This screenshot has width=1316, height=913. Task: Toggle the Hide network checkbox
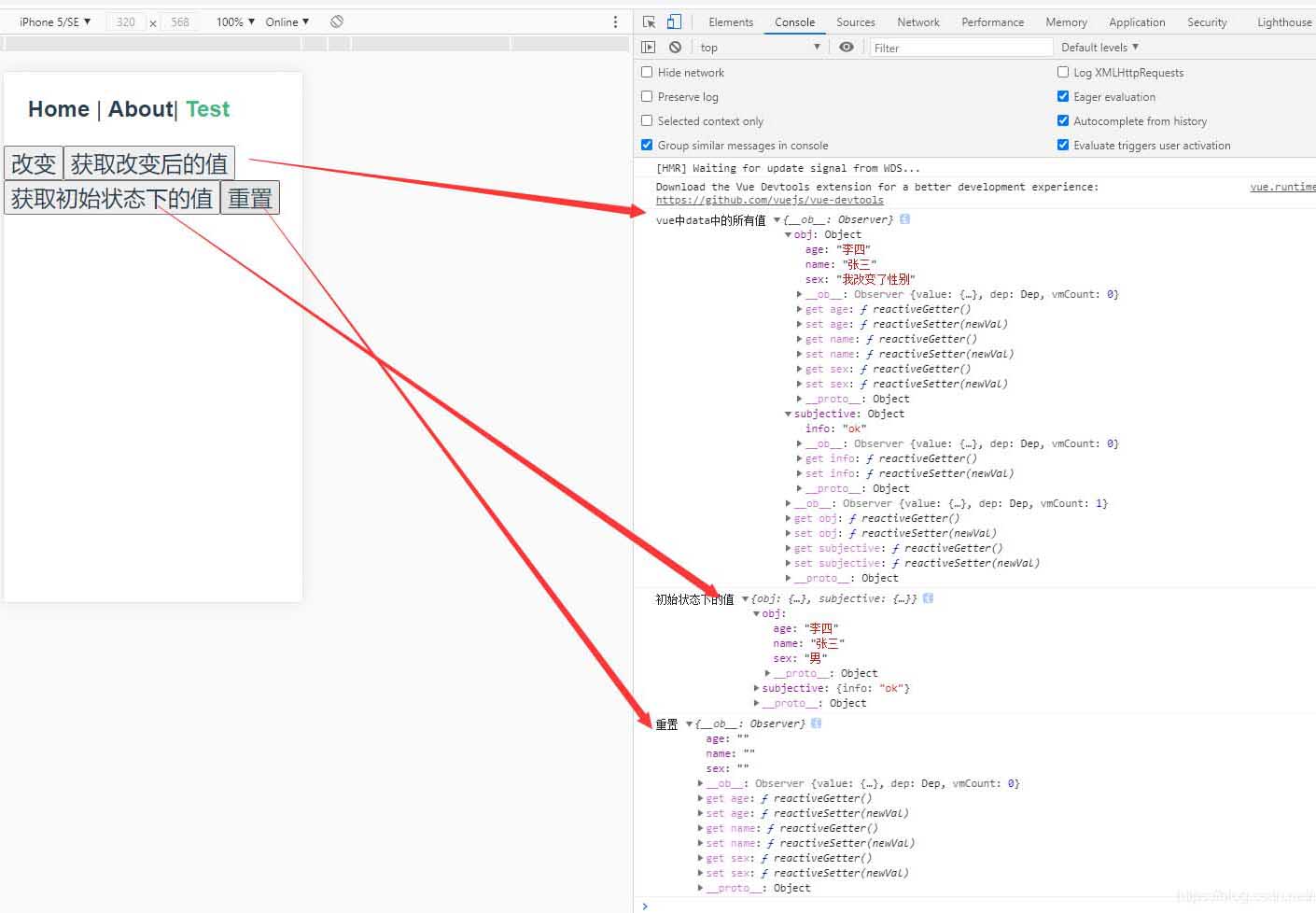tap(647, 72)
